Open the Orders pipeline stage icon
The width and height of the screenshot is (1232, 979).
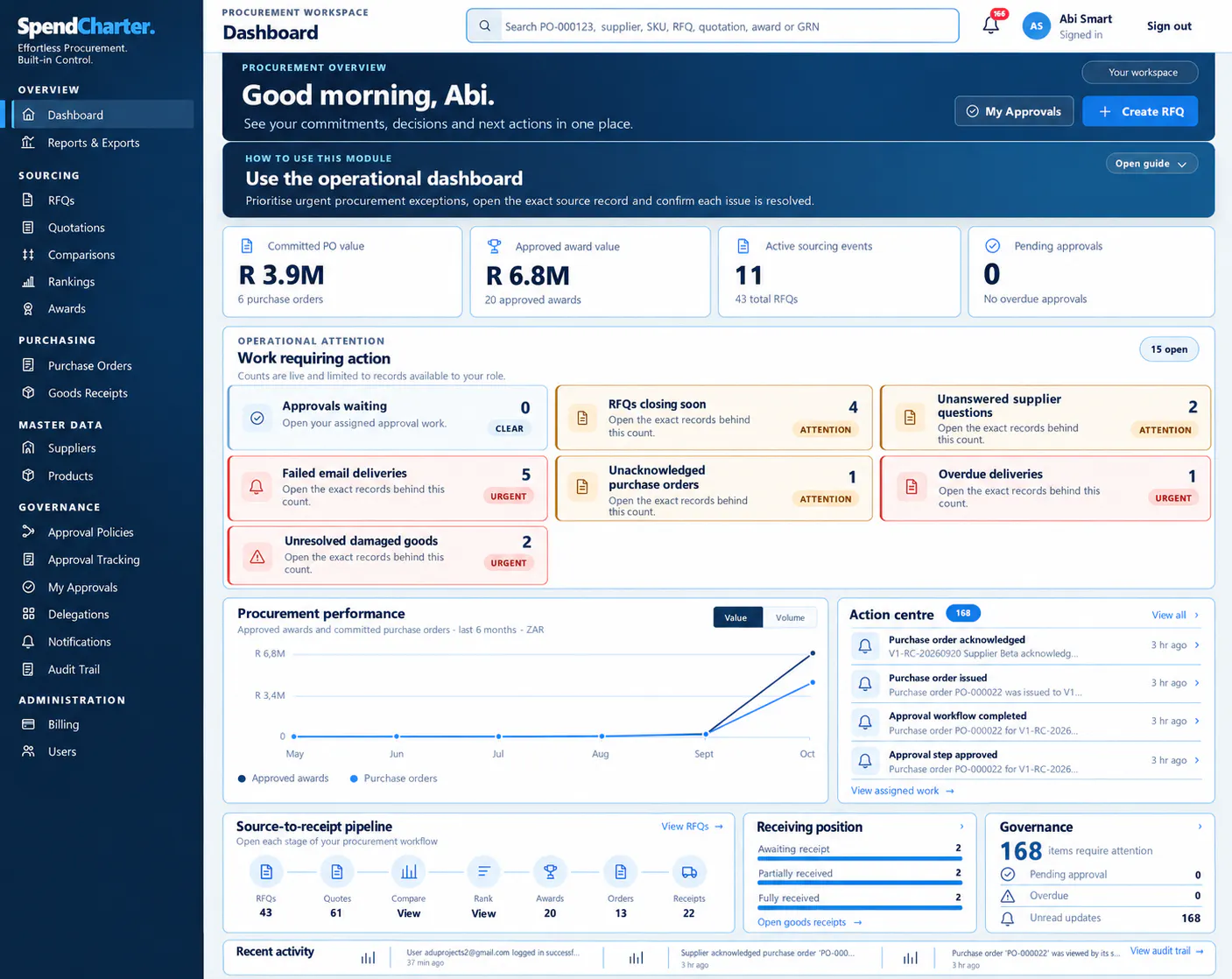coord(620,872)
